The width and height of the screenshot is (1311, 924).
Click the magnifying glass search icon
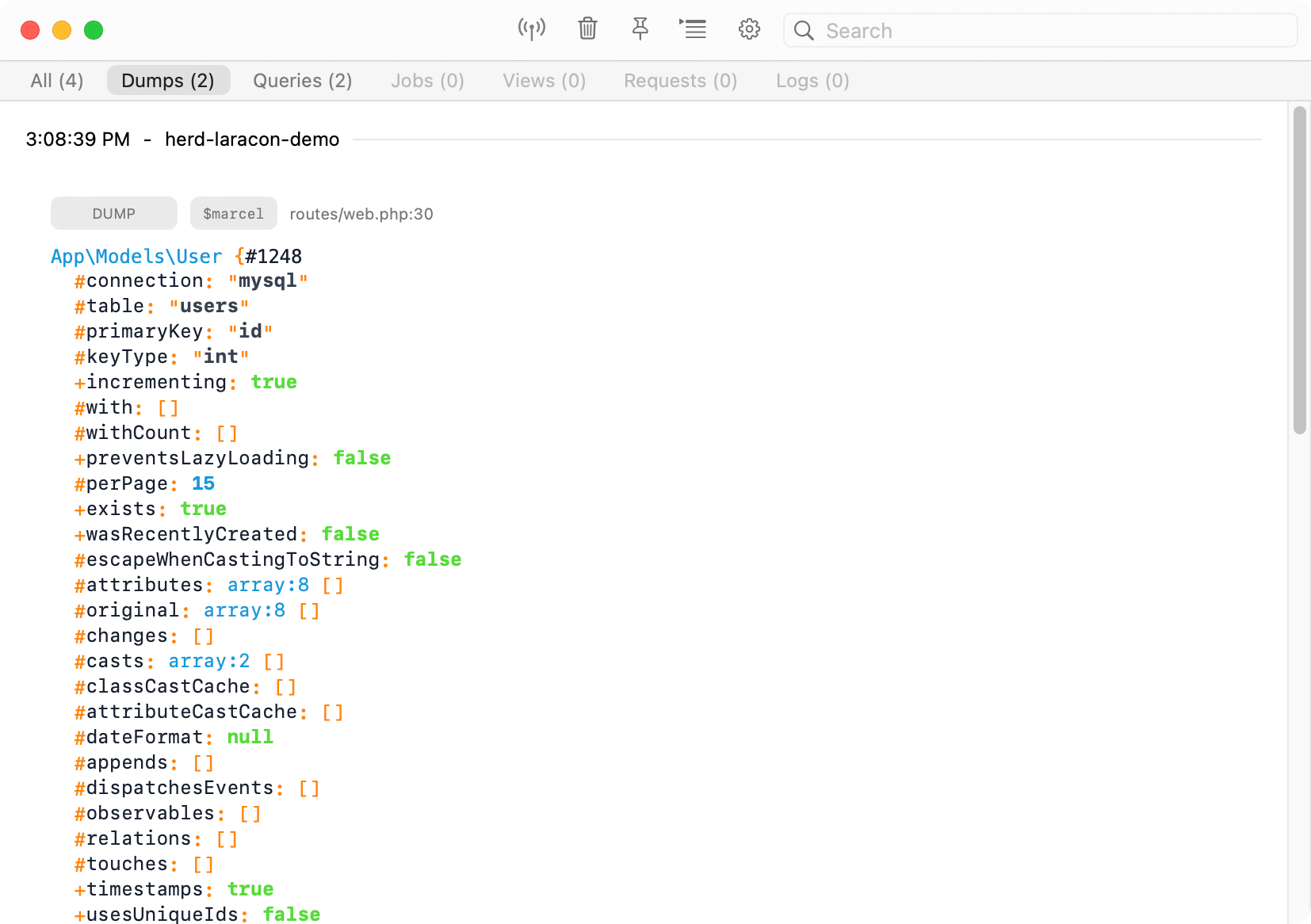tap(804, 30)
